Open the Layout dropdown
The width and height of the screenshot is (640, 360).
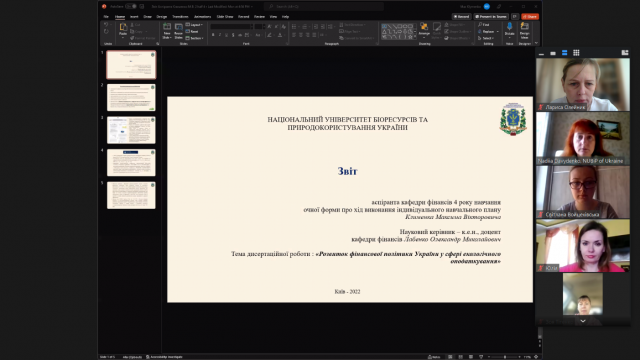[194, 25]
